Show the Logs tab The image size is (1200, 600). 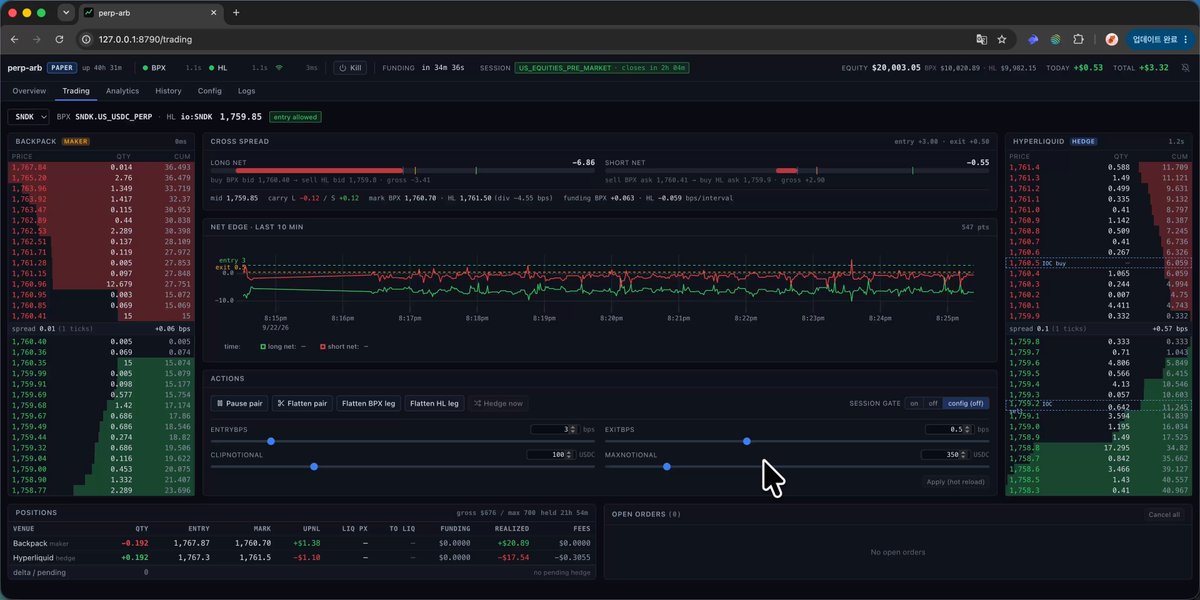click(x=246, y=91)
